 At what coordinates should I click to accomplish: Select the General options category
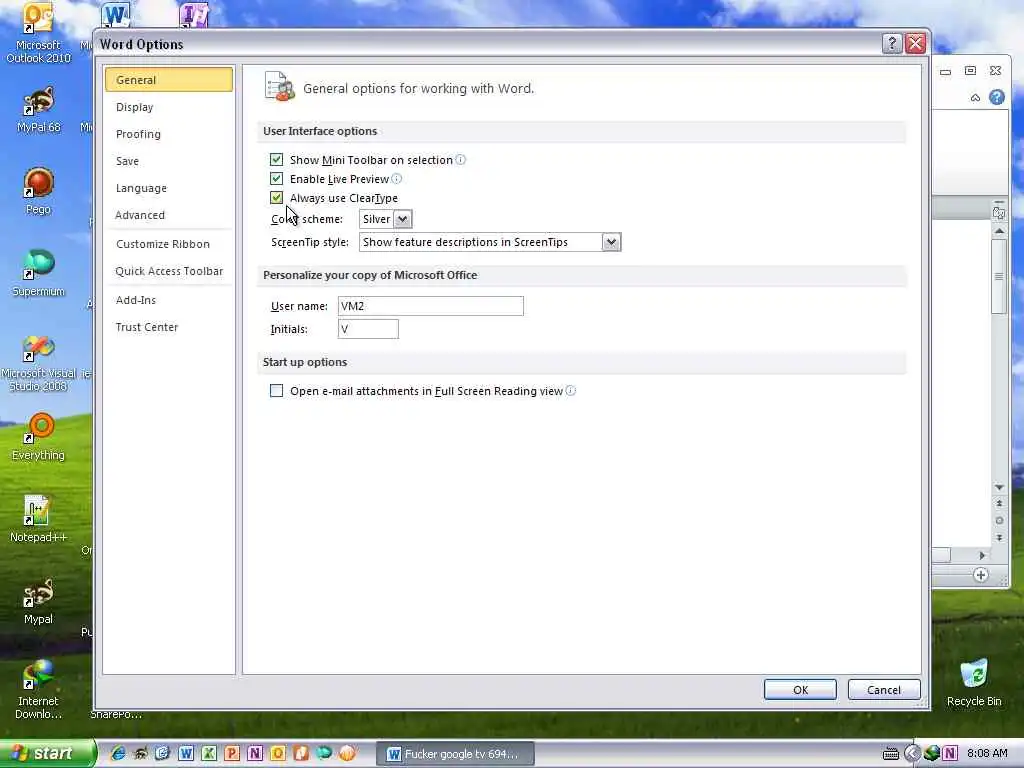(x=168, y=80)
